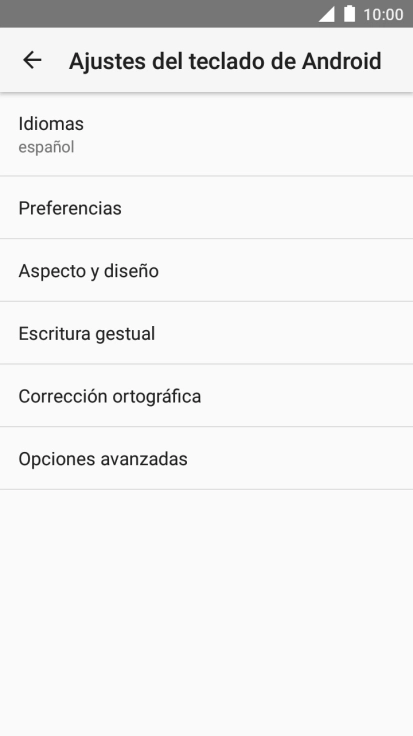Select Corrección ortográfica
Image resolution: width=413 pixels, height=736 pixels.
(x=206, y=396)
